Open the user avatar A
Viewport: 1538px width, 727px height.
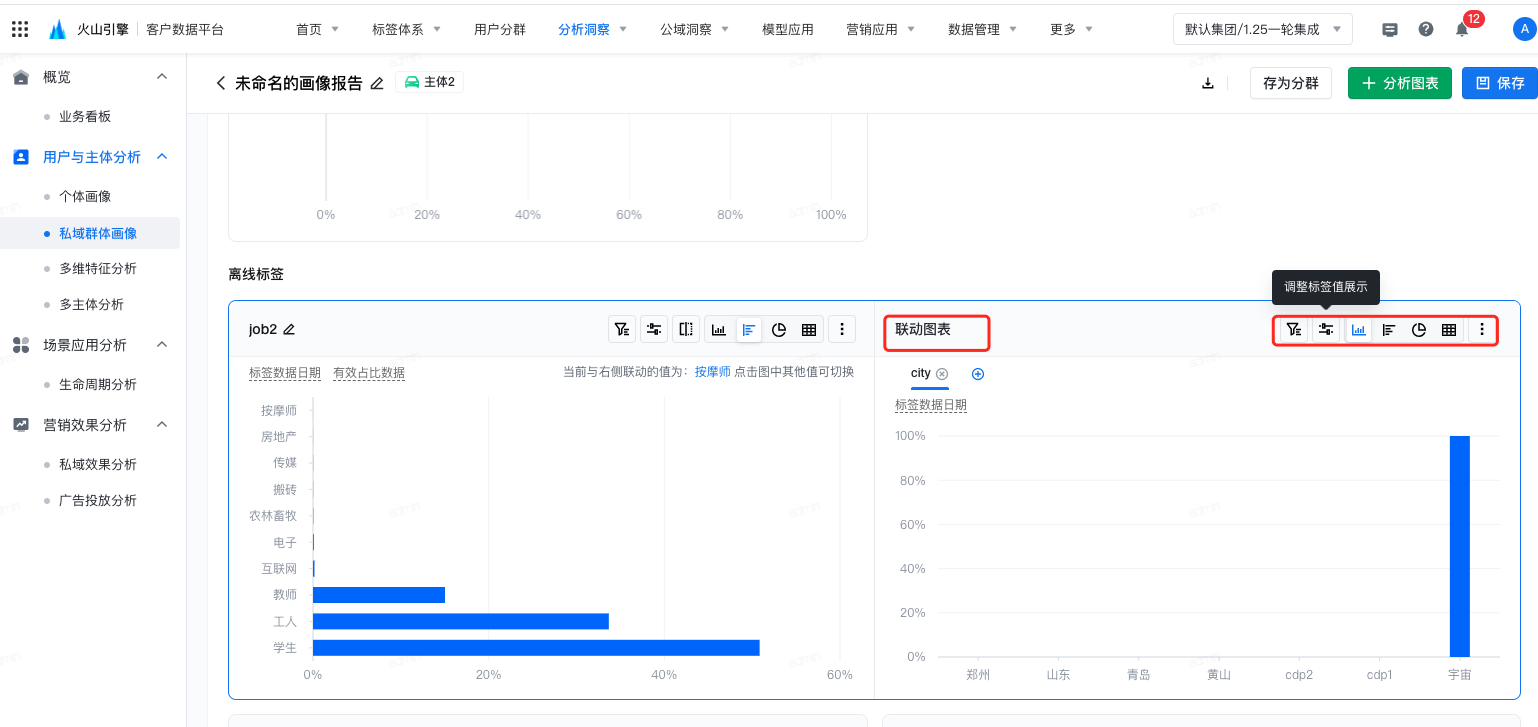[1524, 29]
